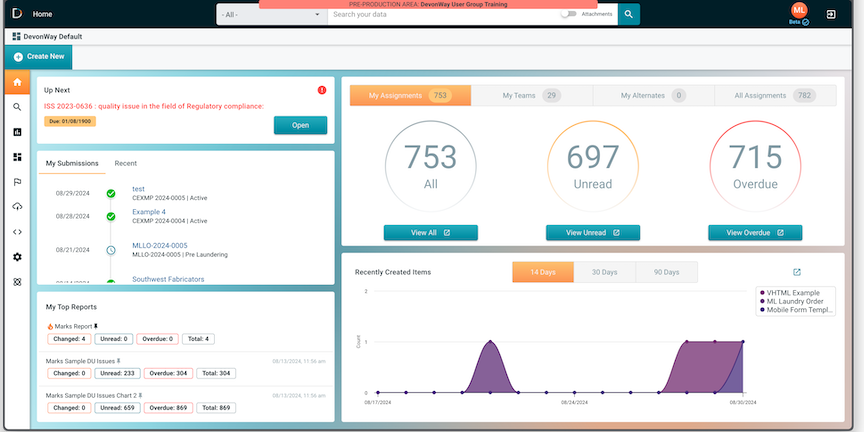The height and width of the screenshot is (432, 864).
Task: Click the Create New button
Action: point(39,57)
